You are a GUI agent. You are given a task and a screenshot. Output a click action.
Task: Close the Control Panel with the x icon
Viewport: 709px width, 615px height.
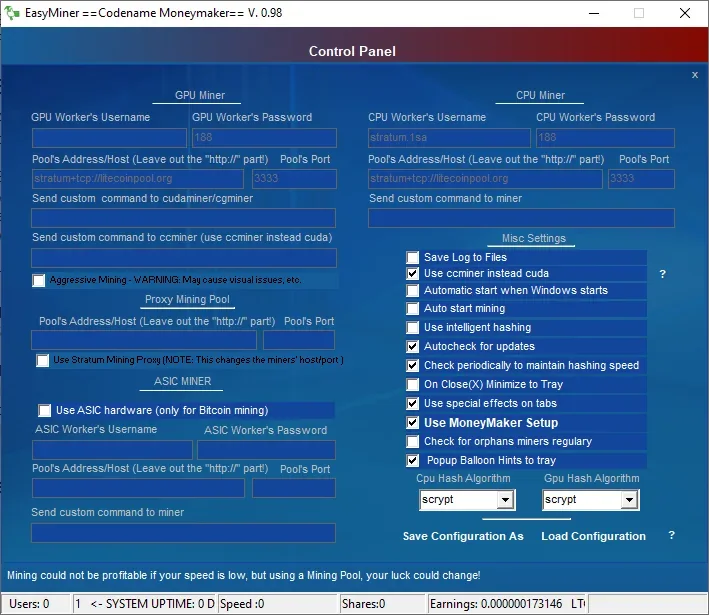695,75
